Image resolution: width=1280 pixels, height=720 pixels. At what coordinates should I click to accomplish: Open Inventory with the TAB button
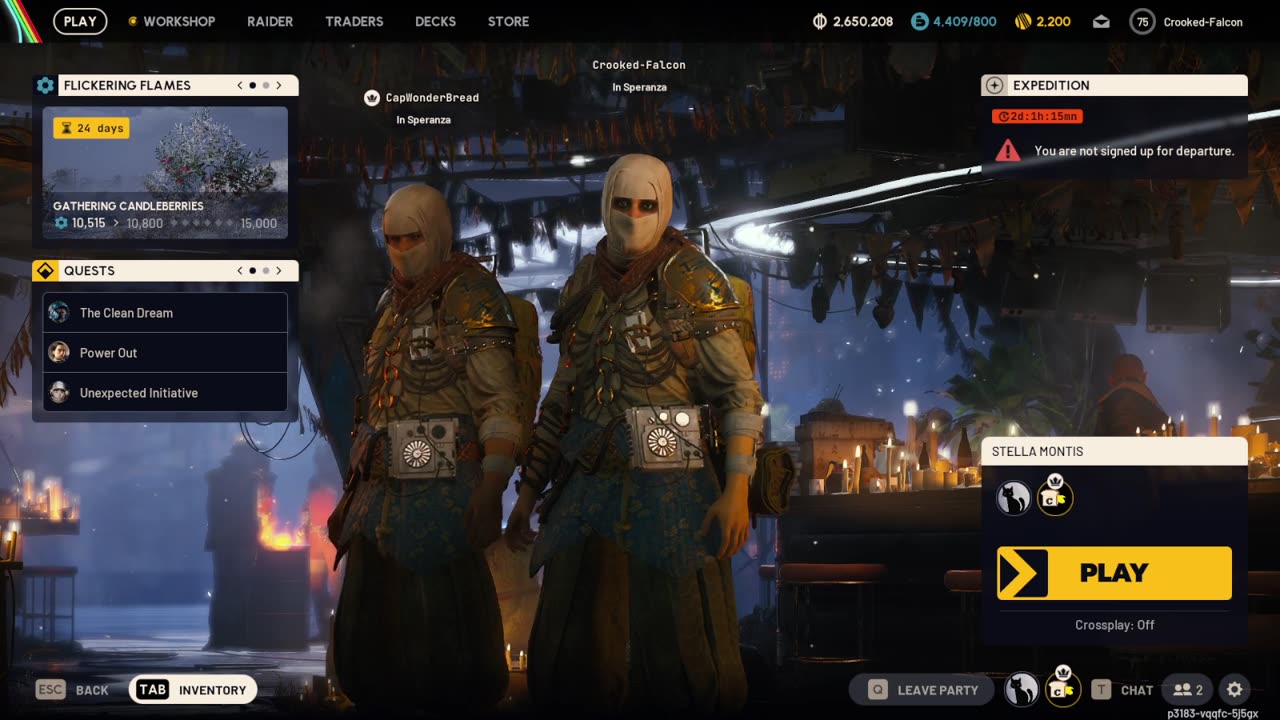(193, 690)
